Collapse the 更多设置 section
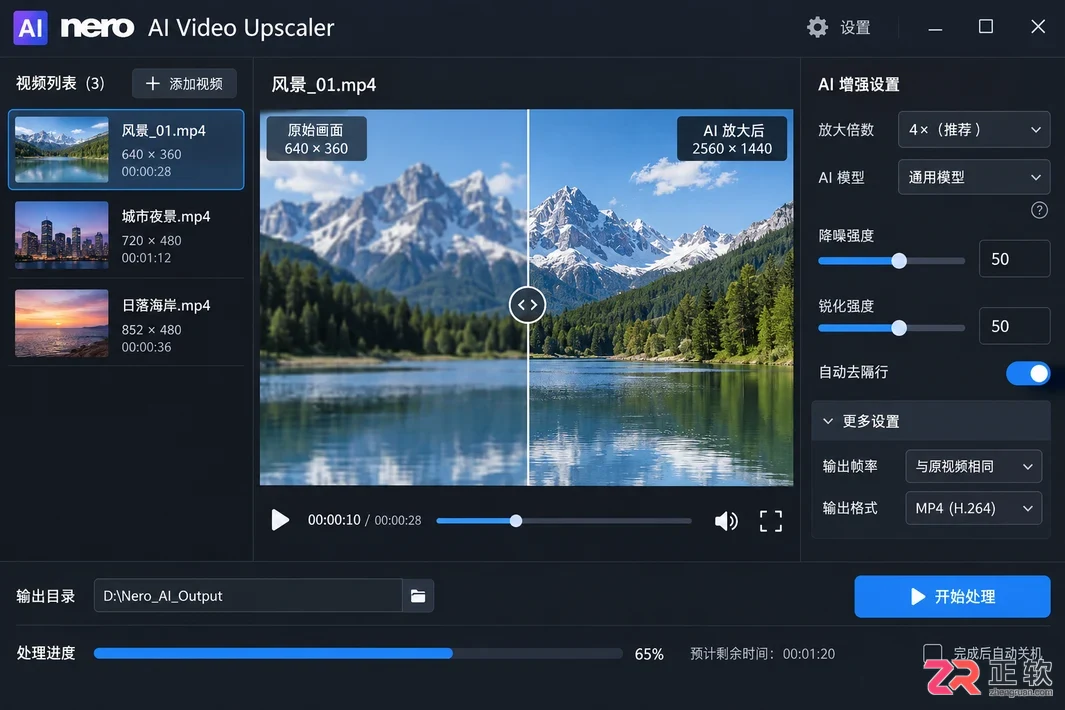1065x710 pixels. click(x=931, y=421)
